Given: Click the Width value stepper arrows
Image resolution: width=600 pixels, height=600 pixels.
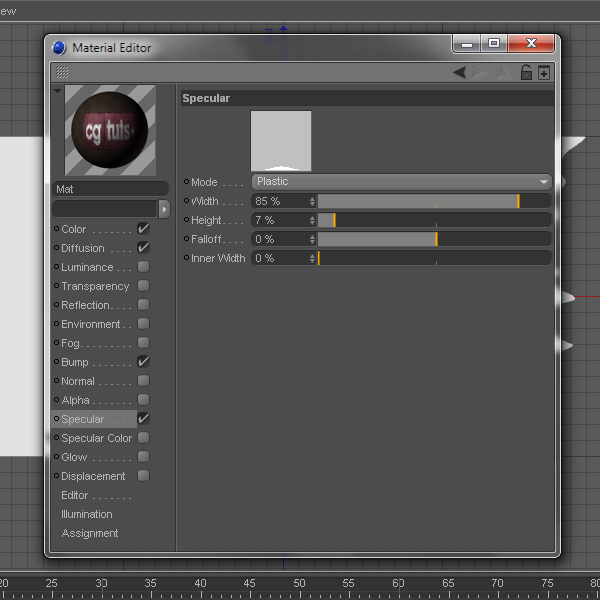Looking at the screenshot, I should point(312,201).
